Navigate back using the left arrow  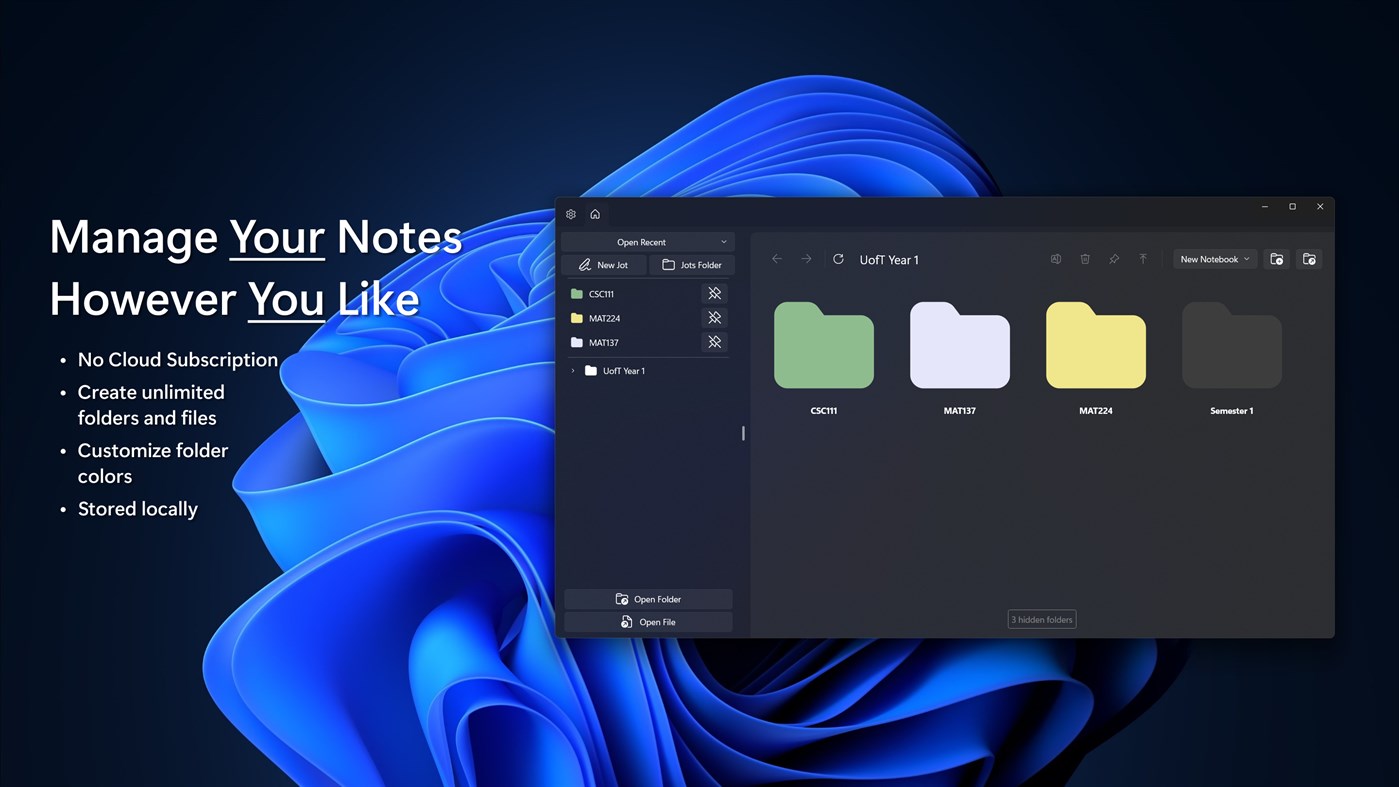(x=777, y=259)
